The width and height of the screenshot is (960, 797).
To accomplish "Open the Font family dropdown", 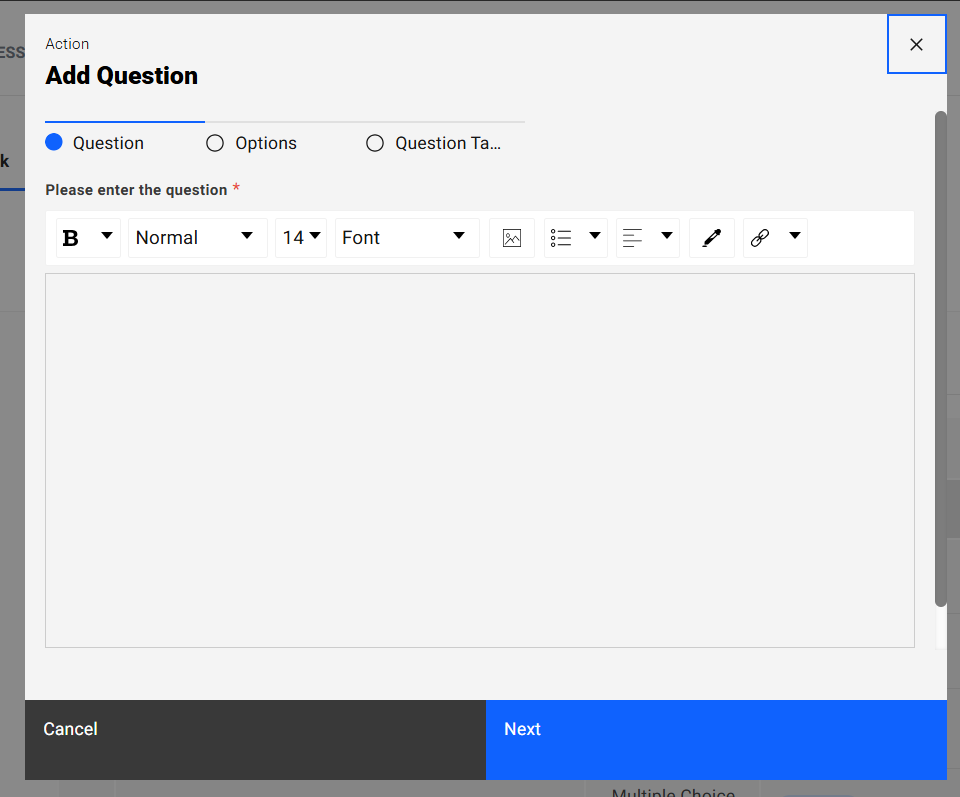I will click(406, 238).
